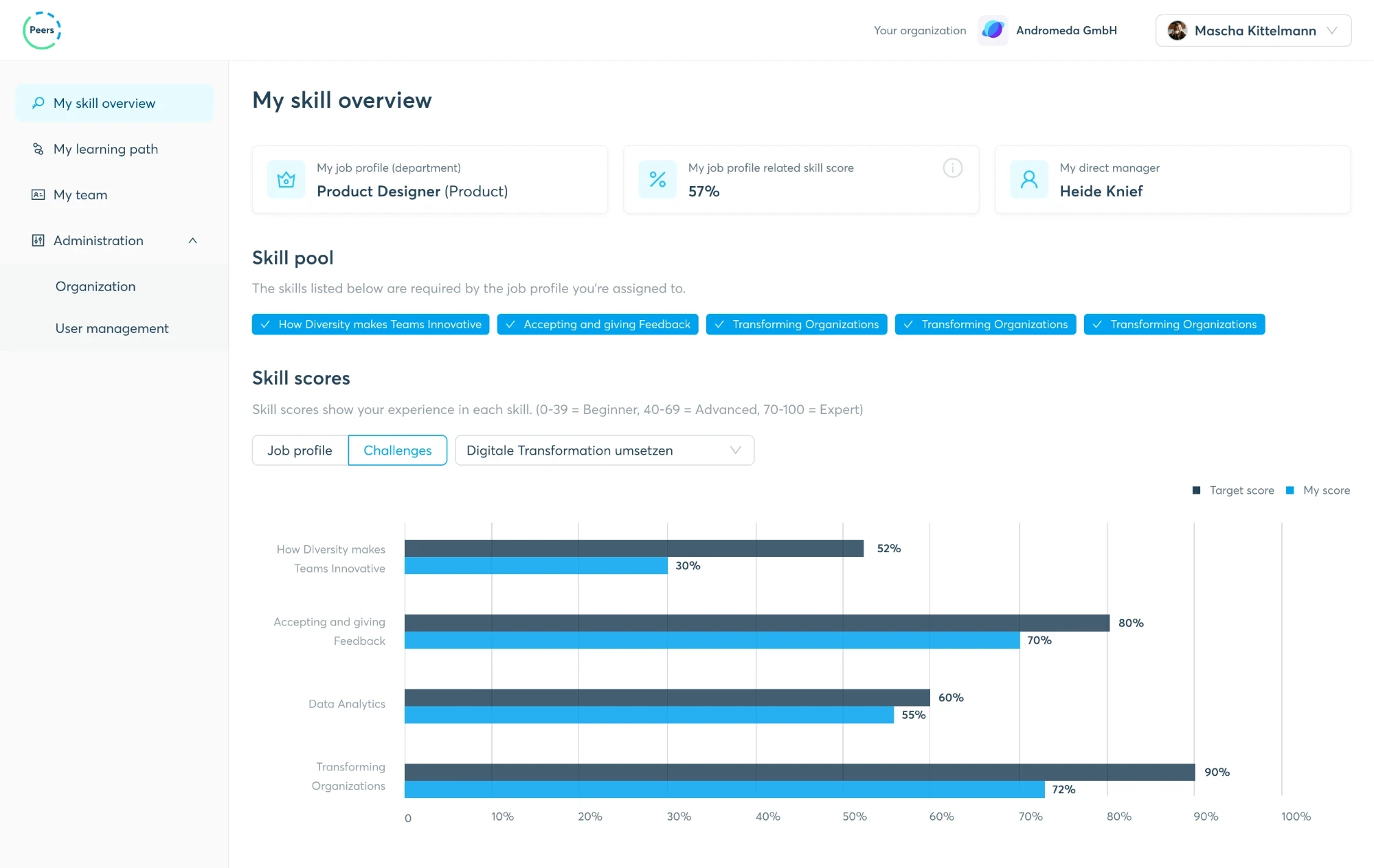Viewport: 1374px width, 868px height.
Task: Click the 72% bar for Transforming Organizations
Action: click(725, 789)
